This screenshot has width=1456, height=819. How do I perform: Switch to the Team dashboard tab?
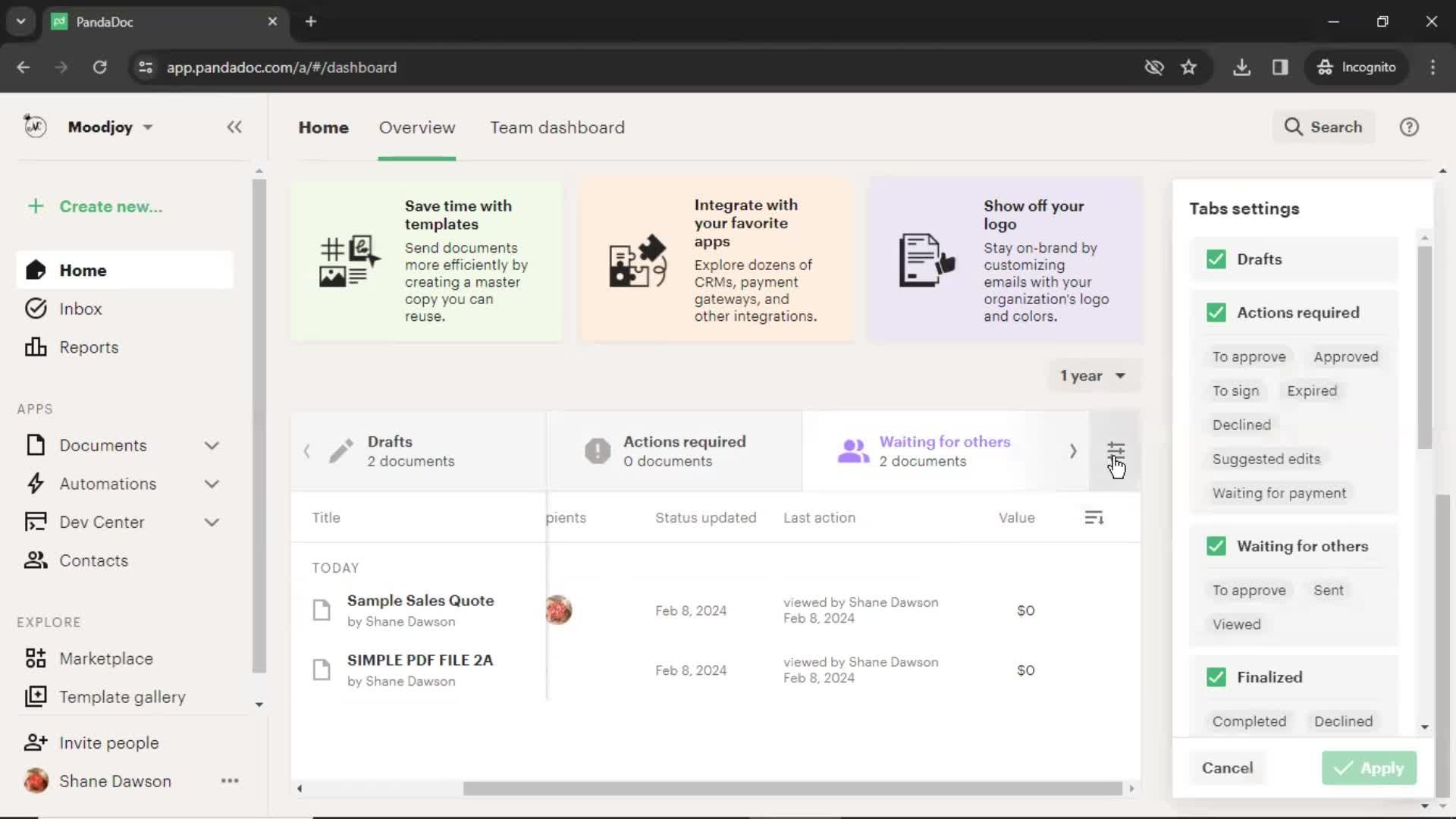point(557,127)
